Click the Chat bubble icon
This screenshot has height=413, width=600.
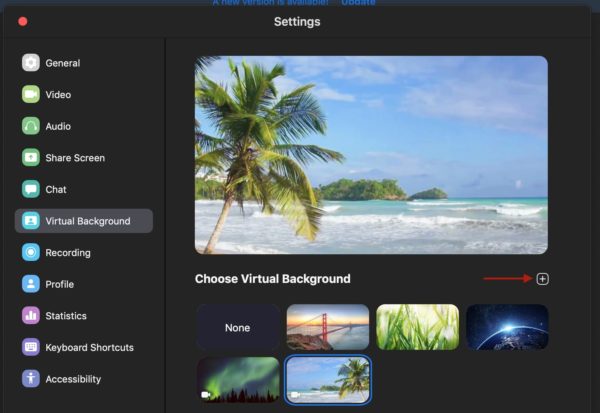[31, 189]
